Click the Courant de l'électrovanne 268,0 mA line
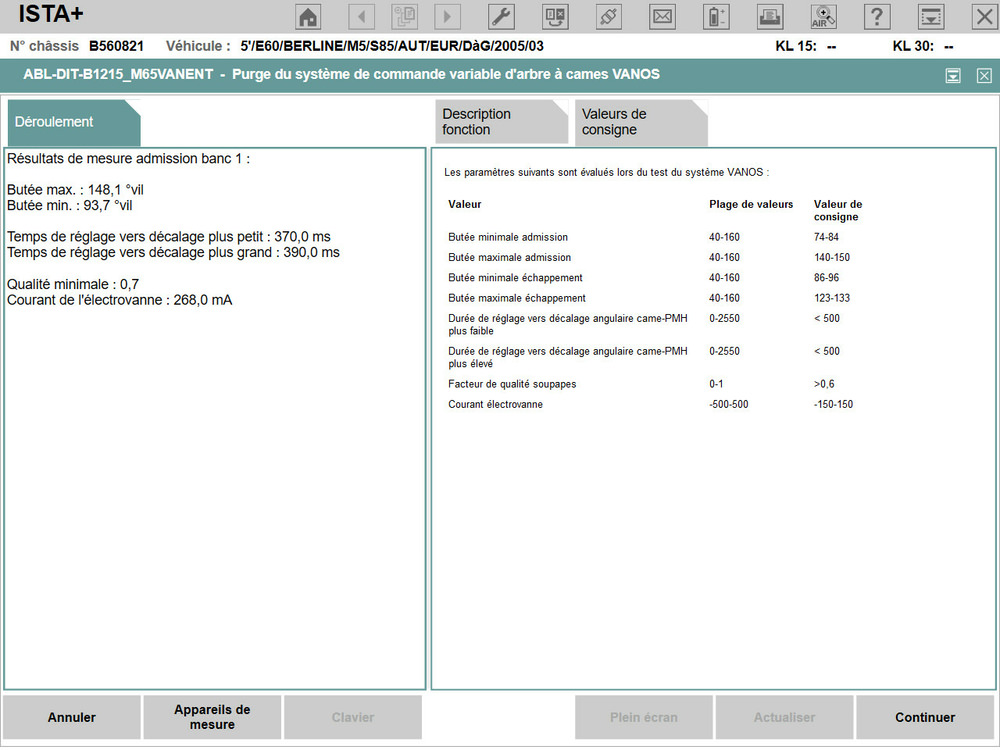The height and width of the screenshot is (750, 1000). [119, 300]
